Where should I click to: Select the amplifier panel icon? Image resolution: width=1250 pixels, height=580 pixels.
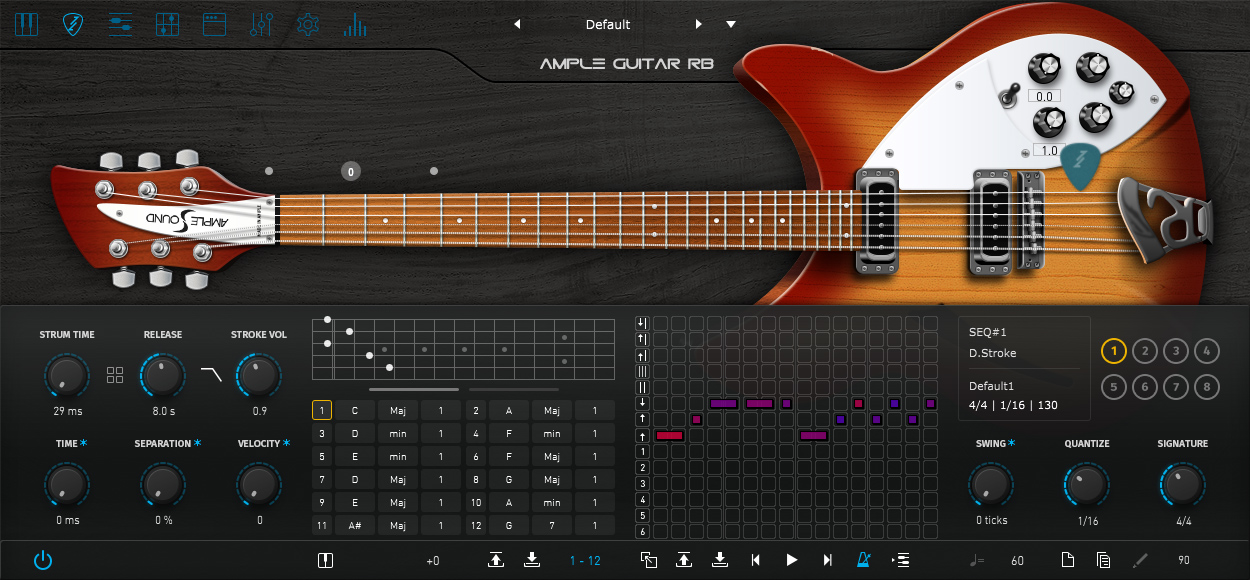tap(213, 23)
